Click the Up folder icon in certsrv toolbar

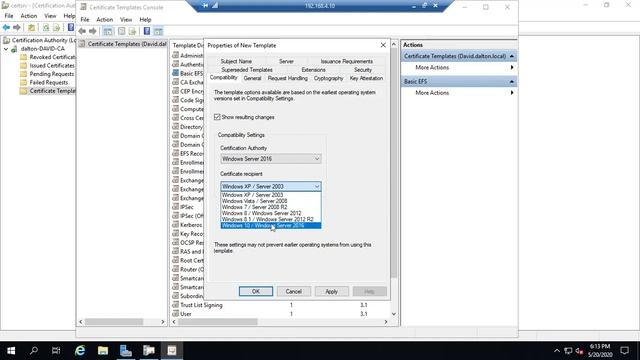click(x=31, y=27)
